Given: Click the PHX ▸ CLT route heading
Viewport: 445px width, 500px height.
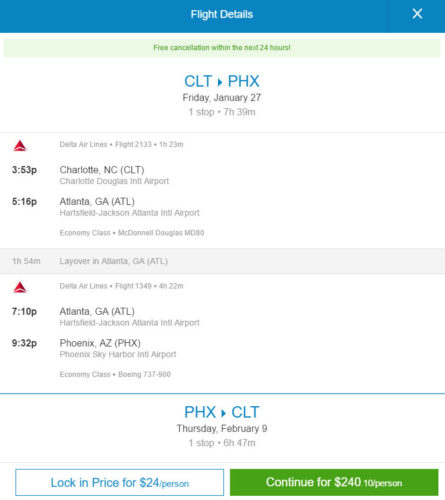Looking at the screenshot, I should (222, 412).
